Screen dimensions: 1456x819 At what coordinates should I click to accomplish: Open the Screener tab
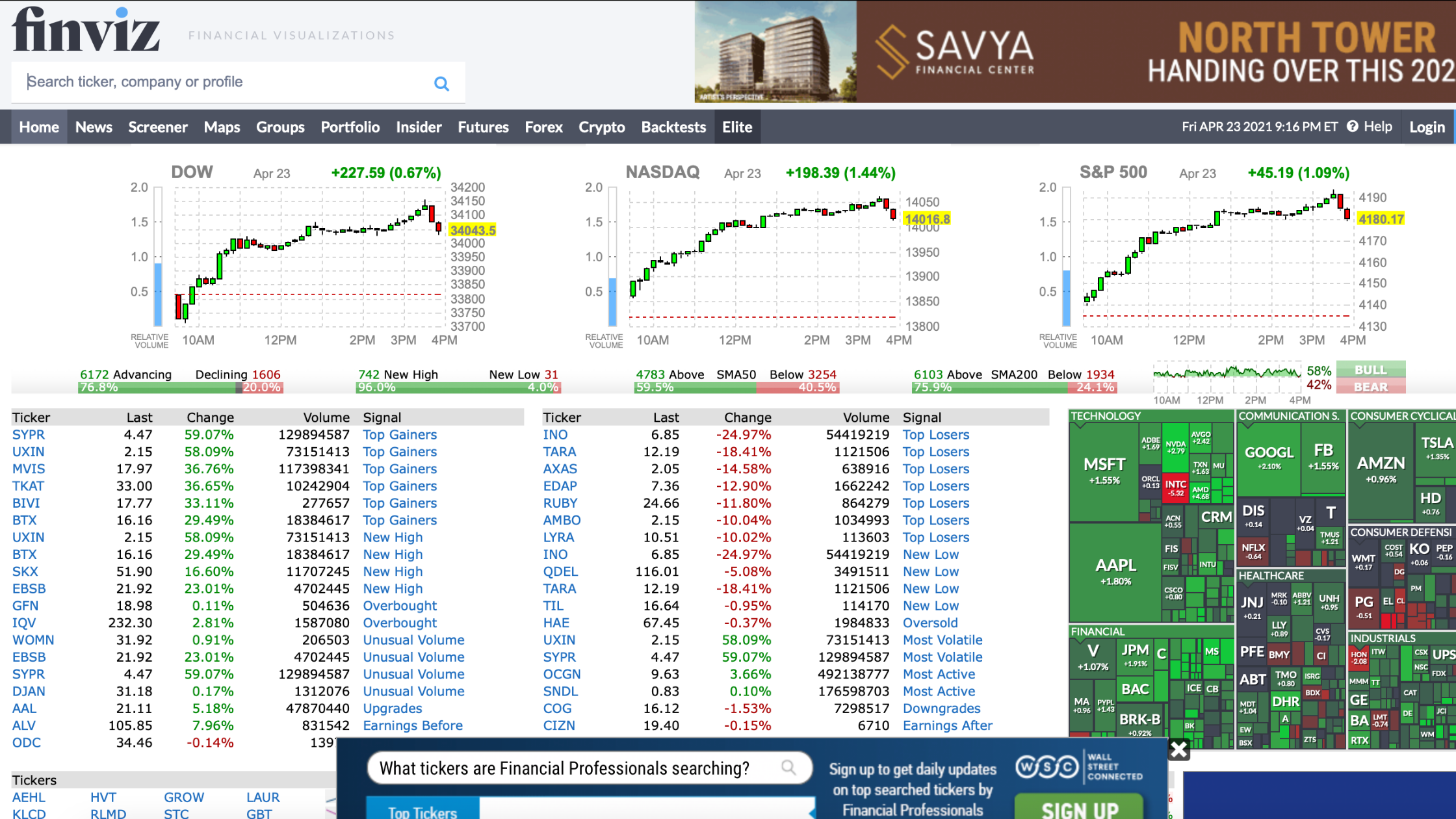[x=158, y=127]
